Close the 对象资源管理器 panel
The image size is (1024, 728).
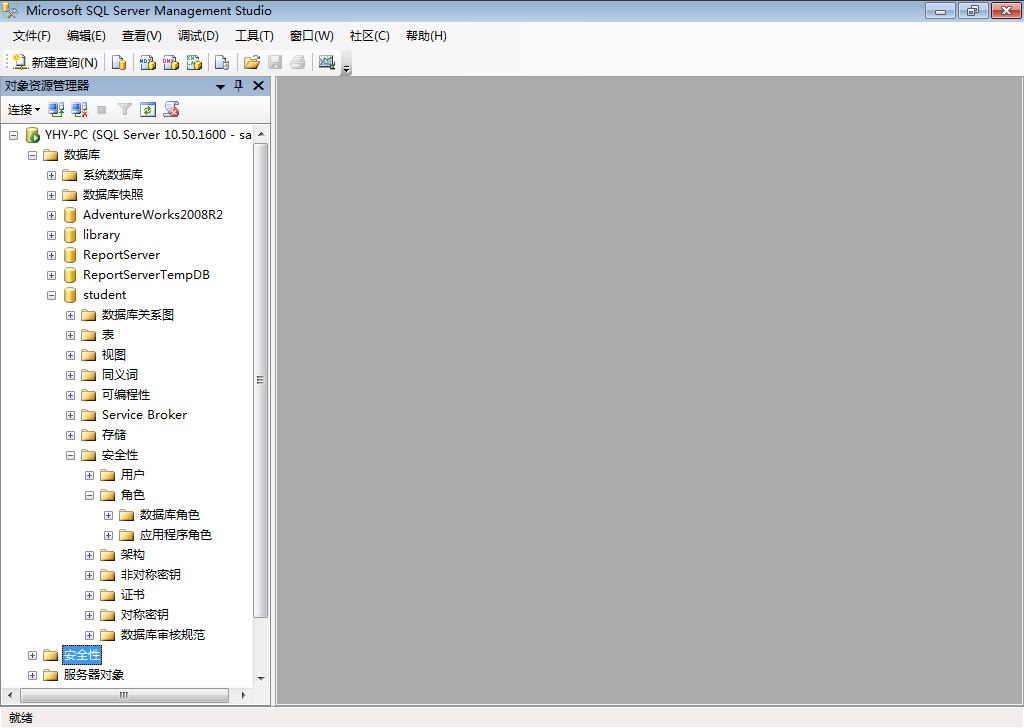259,86
